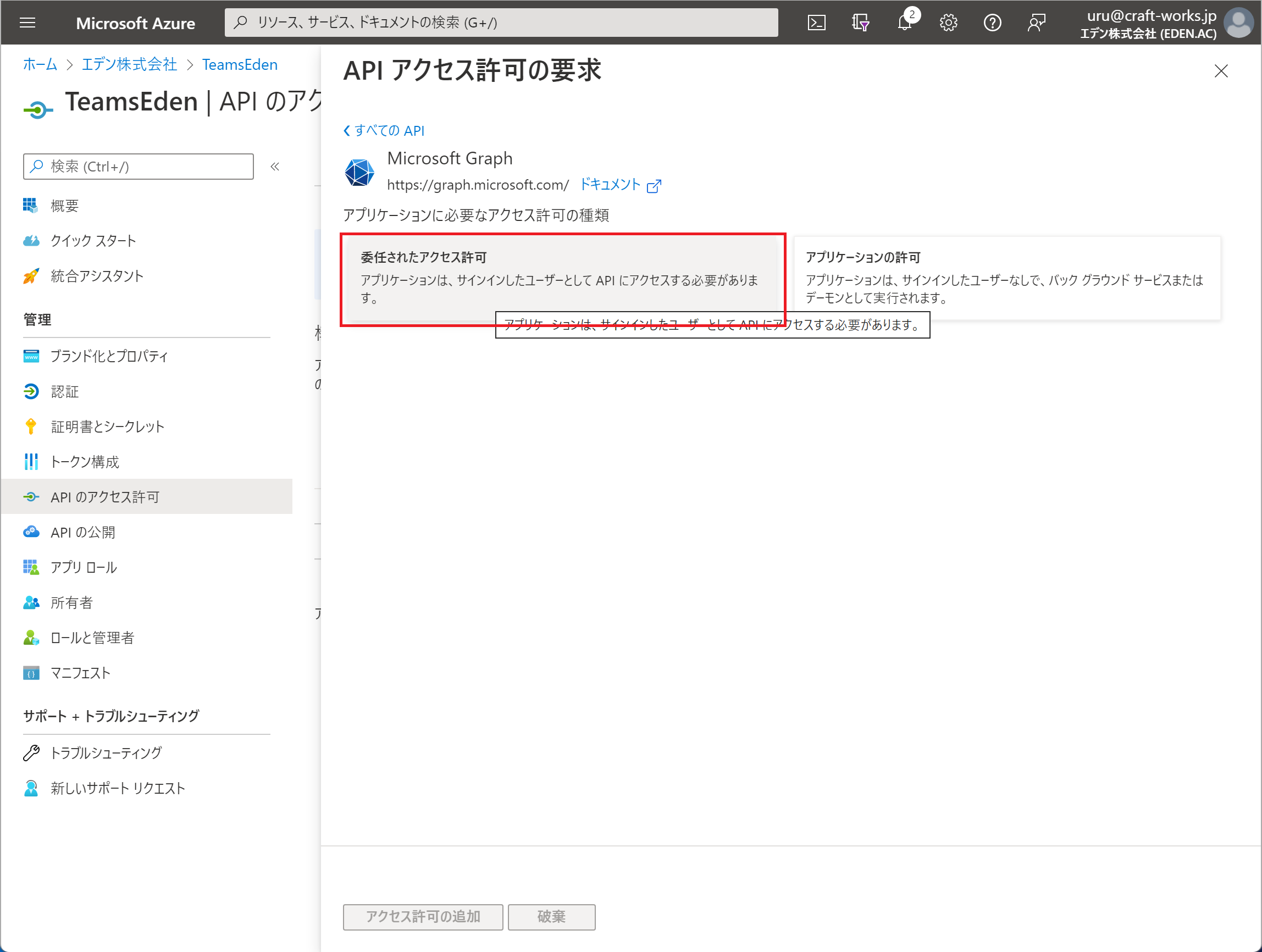
Task: Click the API の公開 cloud icon
Action: (31, 532)
